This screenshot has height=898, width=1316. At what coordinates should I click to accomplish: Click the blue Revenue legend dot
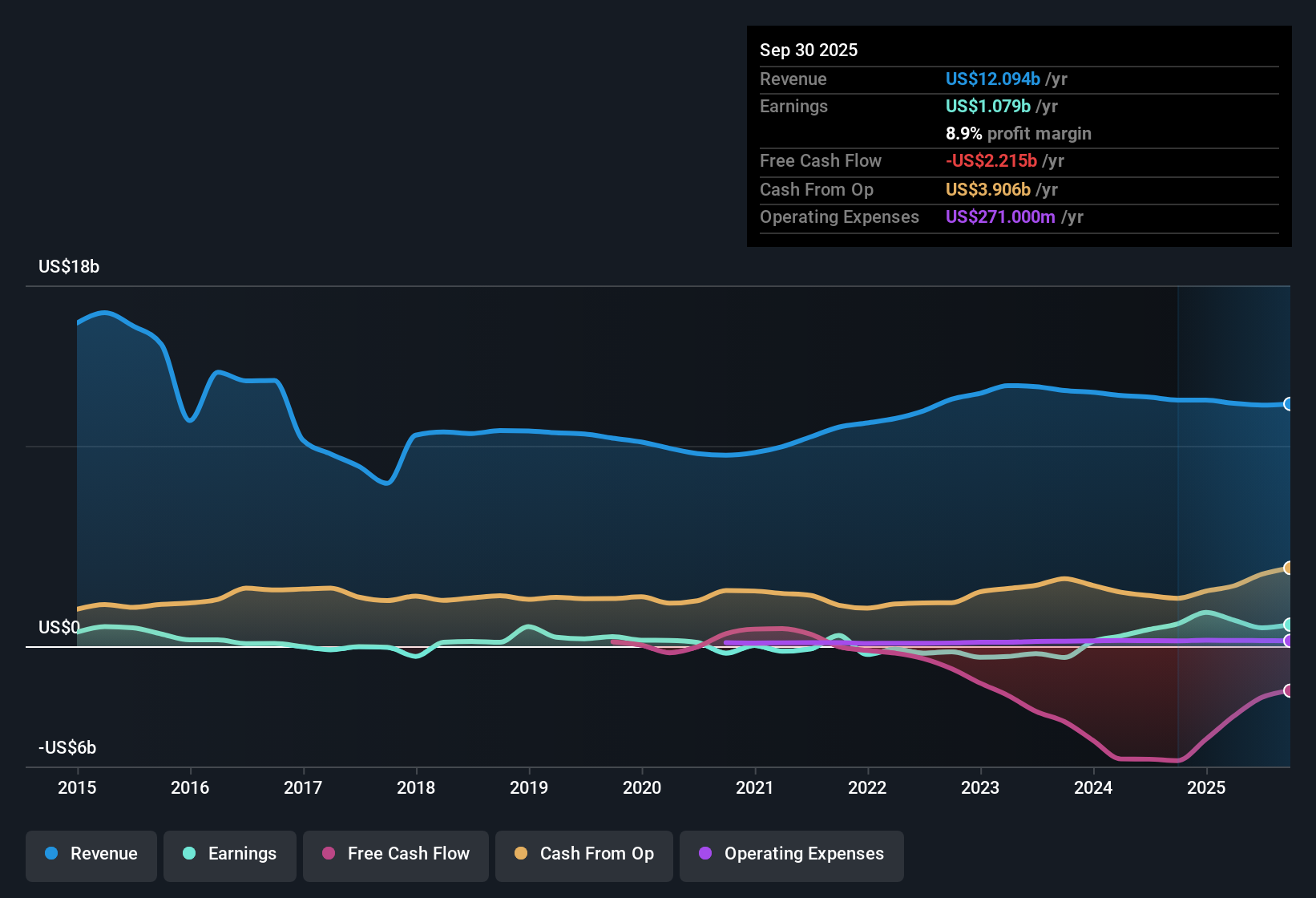[51, 854]
